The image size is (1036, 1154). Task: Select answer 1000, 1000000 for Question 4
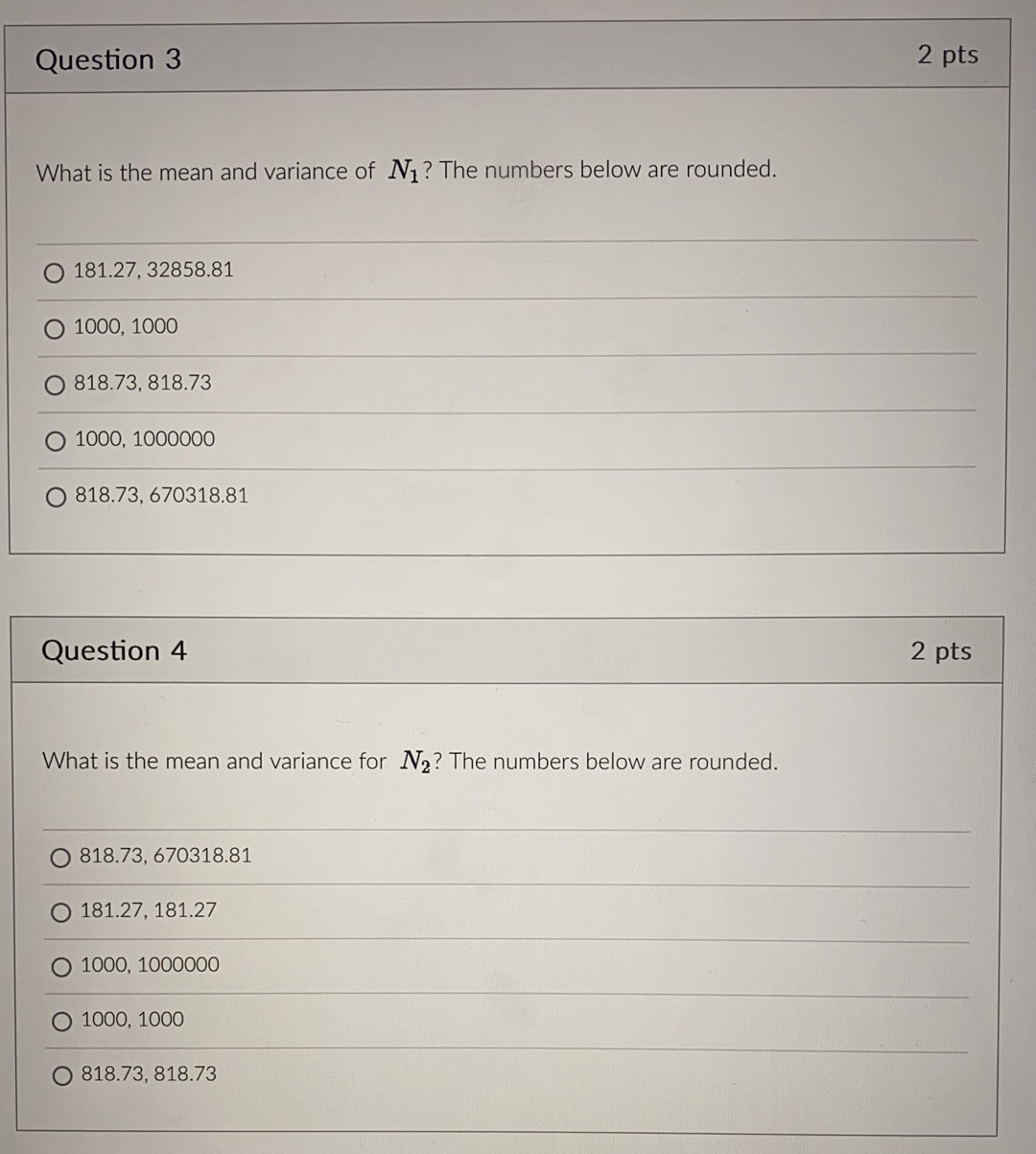pos(61,968)
